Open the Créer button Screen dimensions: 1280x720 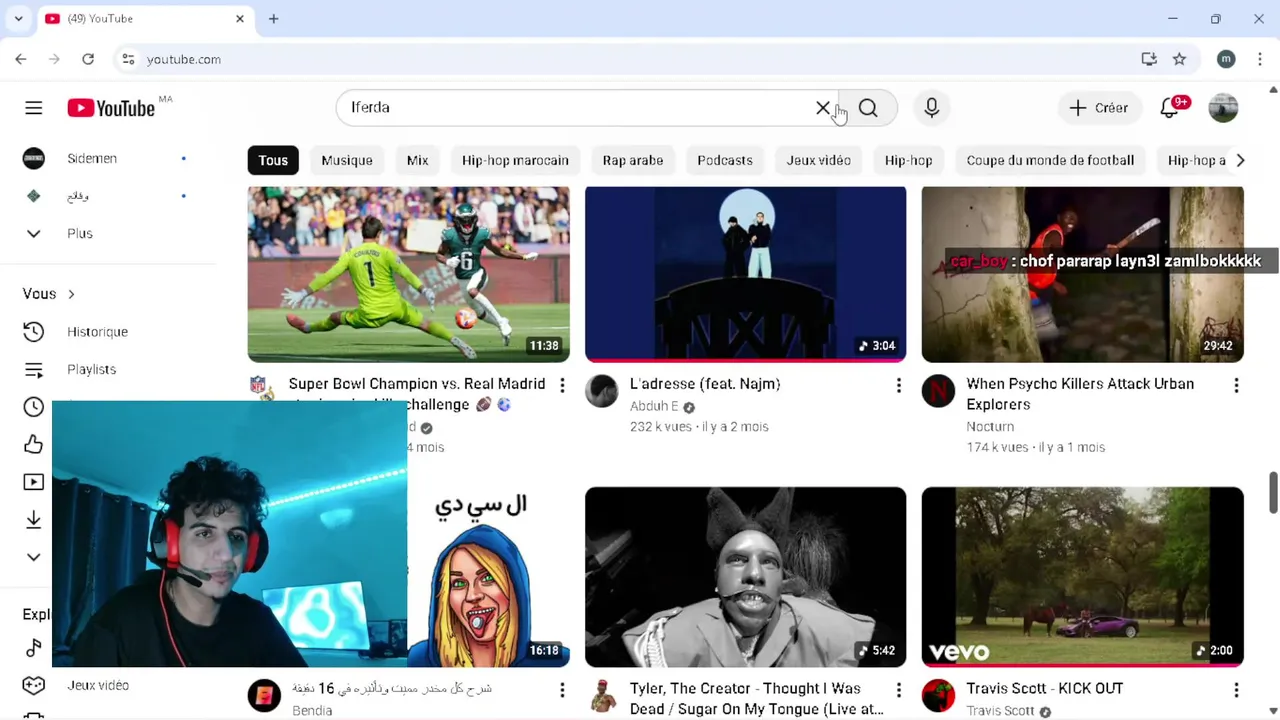[1098, 108]
